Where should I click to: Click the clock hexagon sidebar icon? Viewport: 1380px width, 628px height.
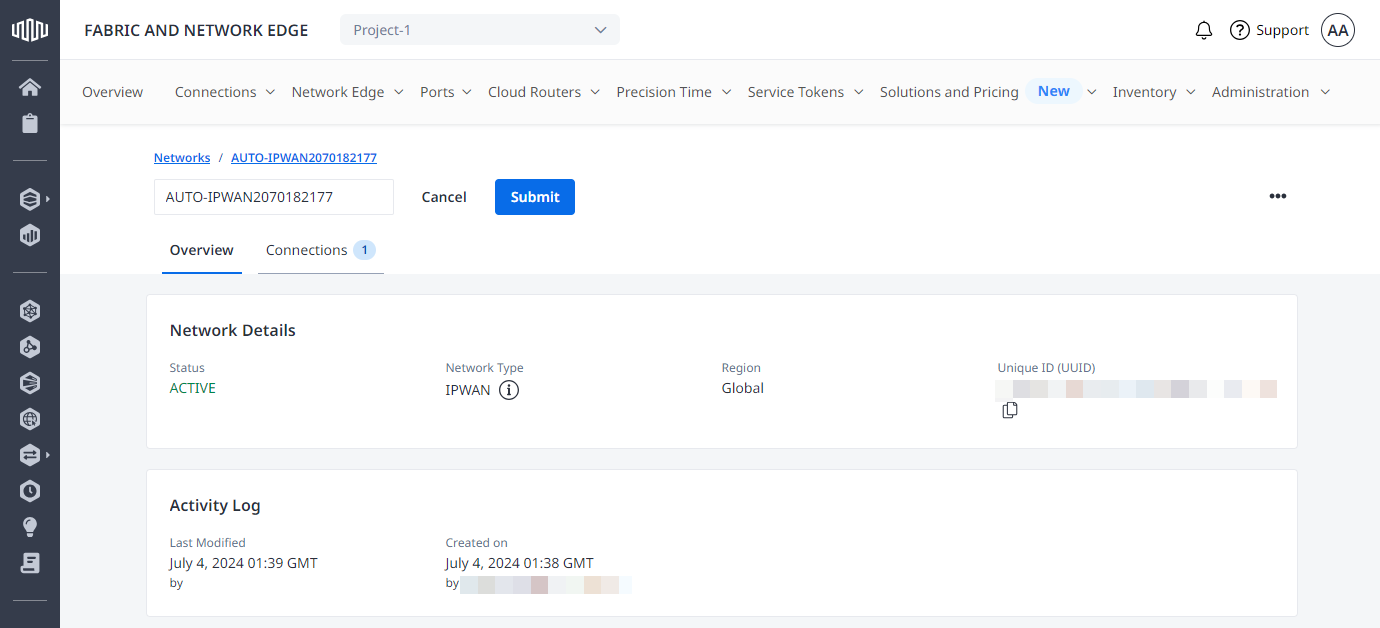30,491
